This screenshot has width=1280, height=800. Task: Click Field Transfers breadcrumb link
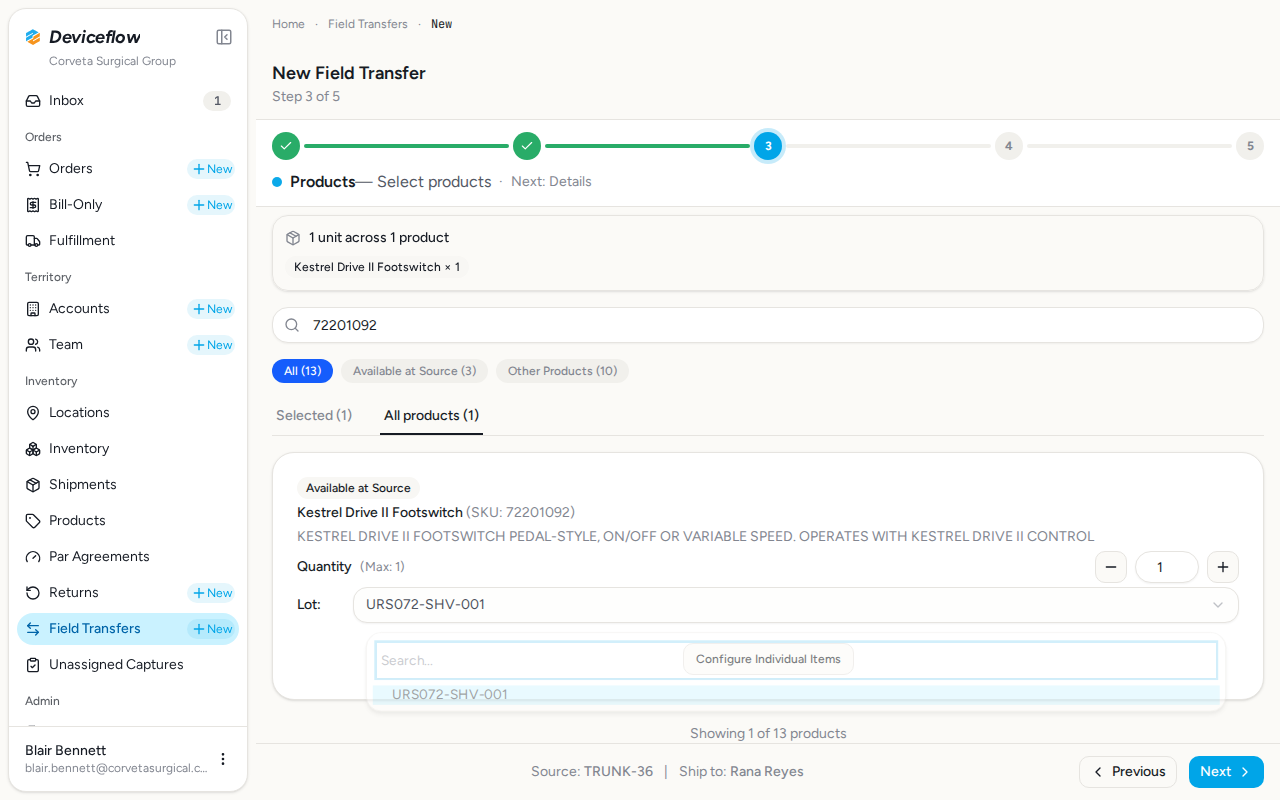[x=368, y=24]
